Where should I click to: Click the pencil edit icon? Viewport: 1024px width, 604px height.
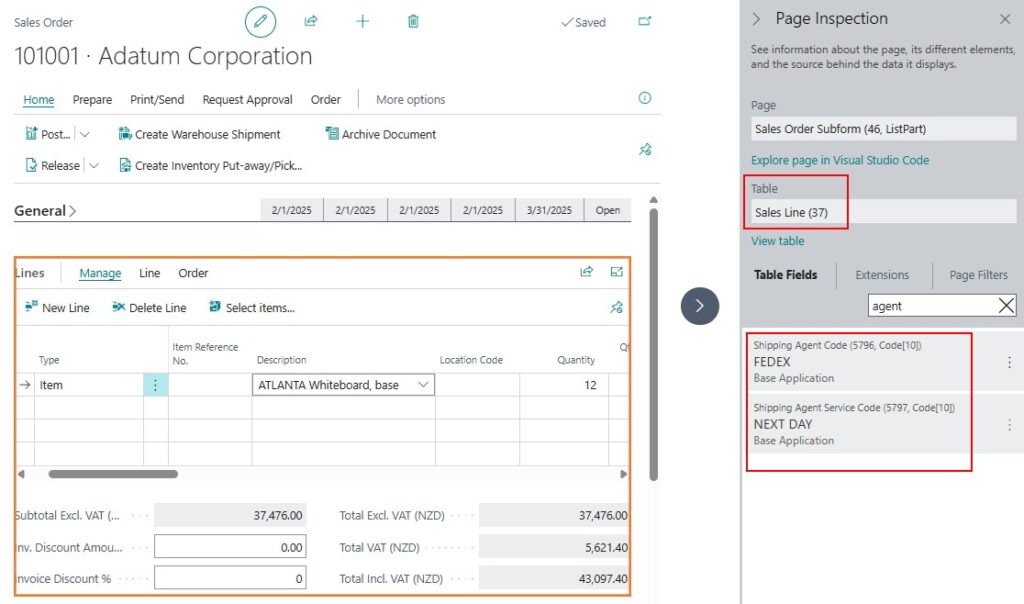click(260, 21)
